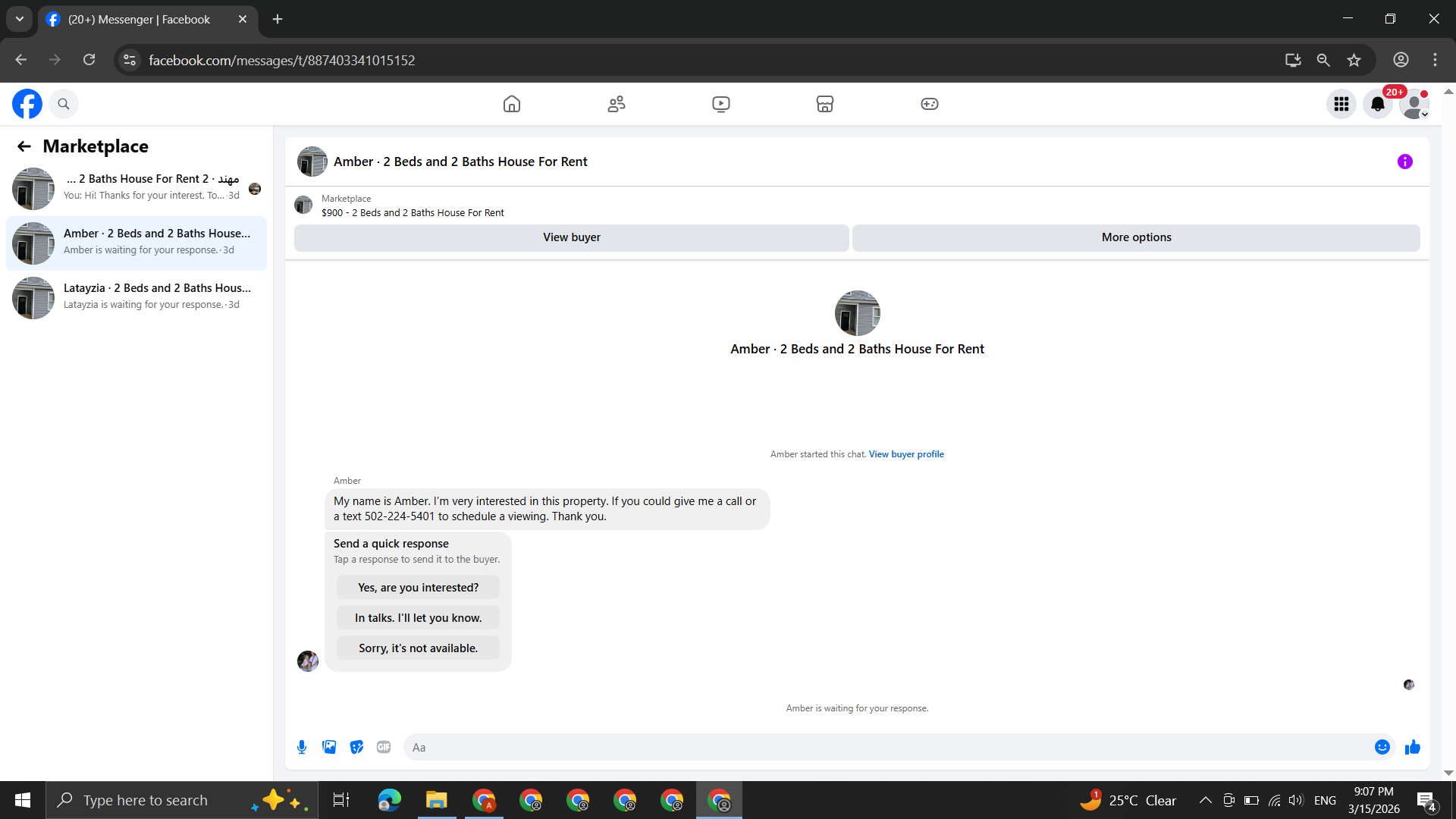The width and height of the screenshot is (1456, 819).
Task: Select the Amber conversation in sidebar
Action: coord(136,243)
